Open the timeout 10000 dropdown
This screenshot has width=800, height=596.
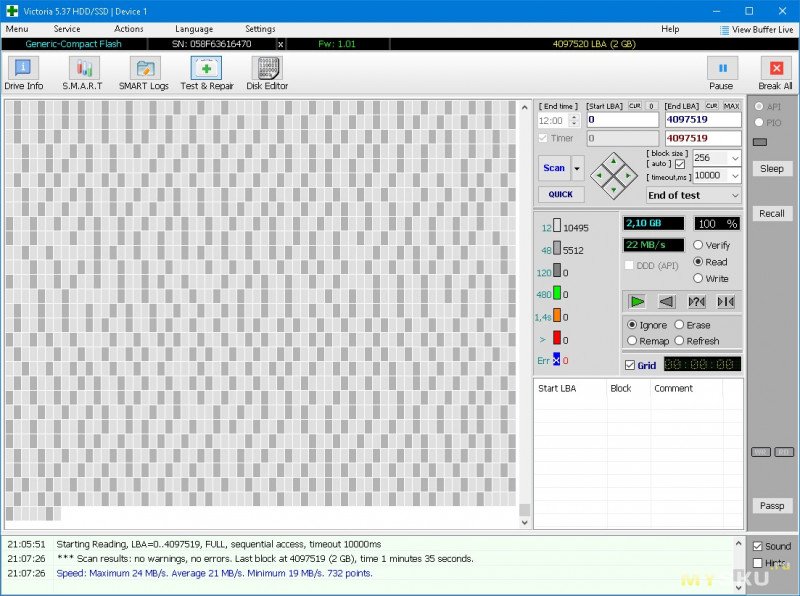click(735, 176)
